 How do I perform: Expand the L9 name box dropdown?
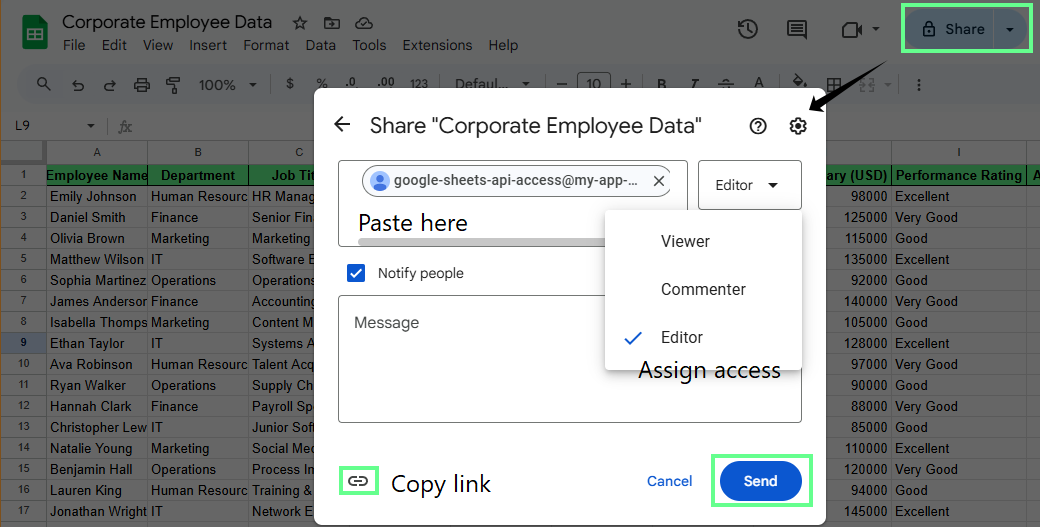(91, 126)
